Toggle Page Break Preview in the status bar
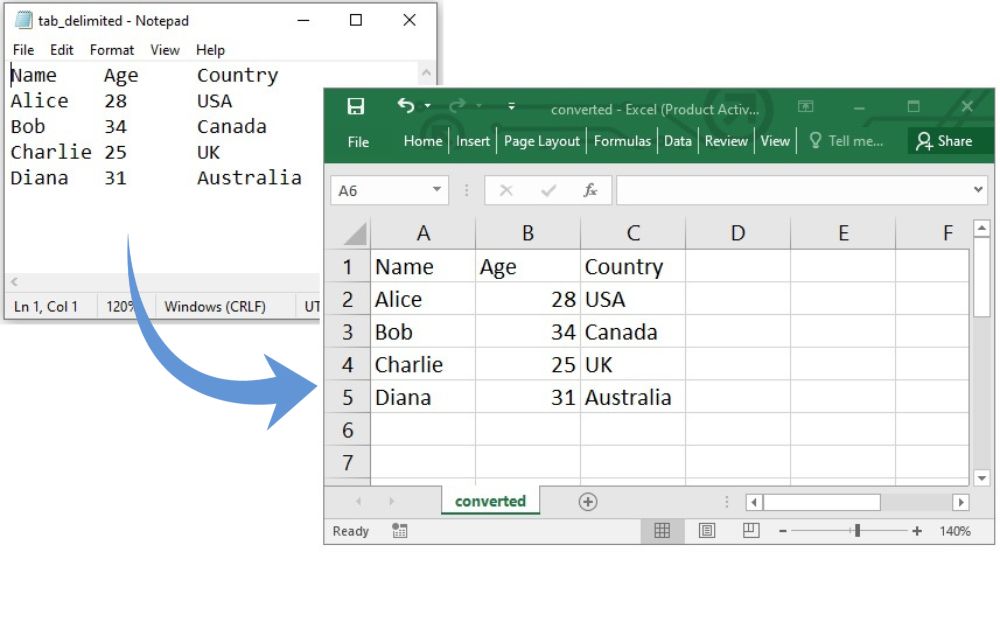1000x628 pixels. [750, 531]
